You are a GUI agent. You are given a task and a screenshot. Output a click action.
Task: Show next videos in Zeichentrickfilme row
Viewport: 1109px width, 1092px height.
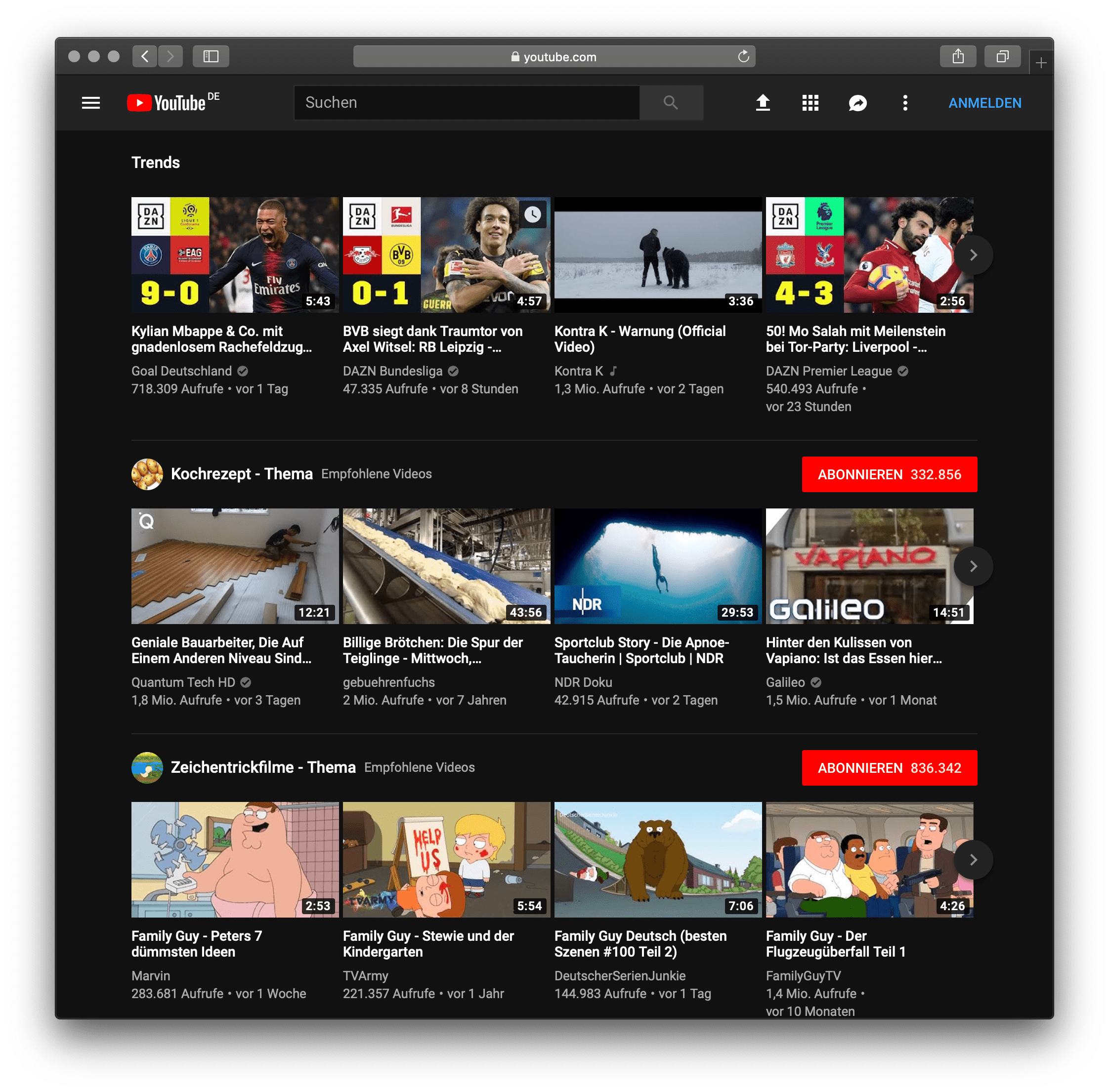(x=973, y=859)
